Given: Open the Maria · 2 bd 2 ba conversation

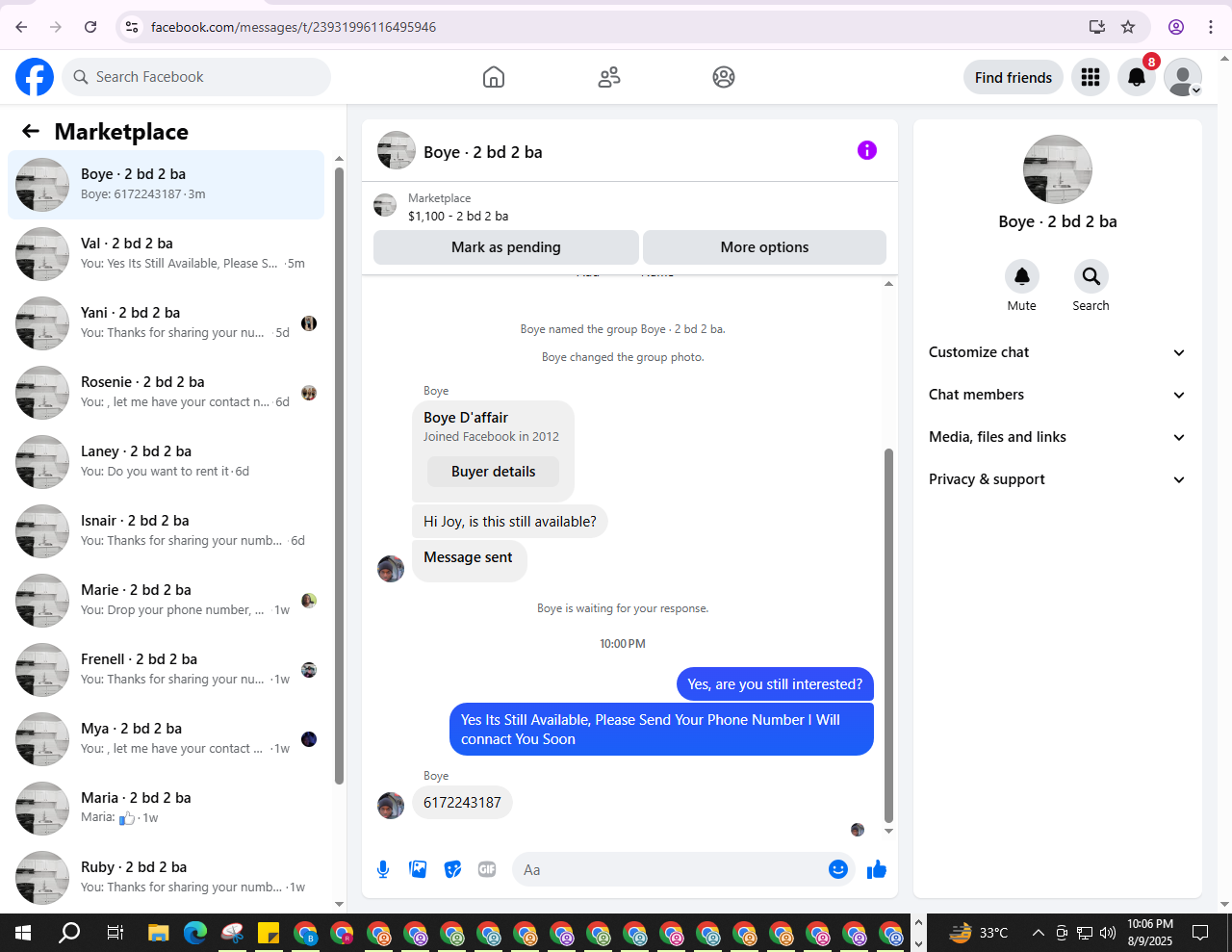Looking at the screenshot, I should 166,809.
